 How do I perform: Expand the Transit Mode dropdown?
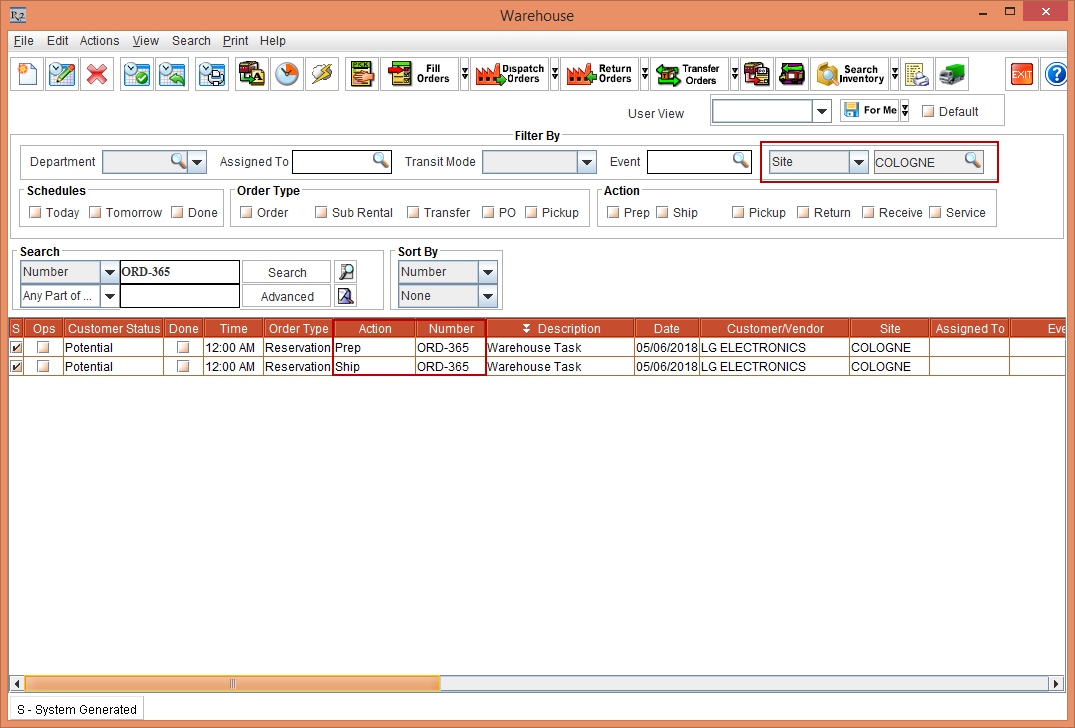[586, 162]
